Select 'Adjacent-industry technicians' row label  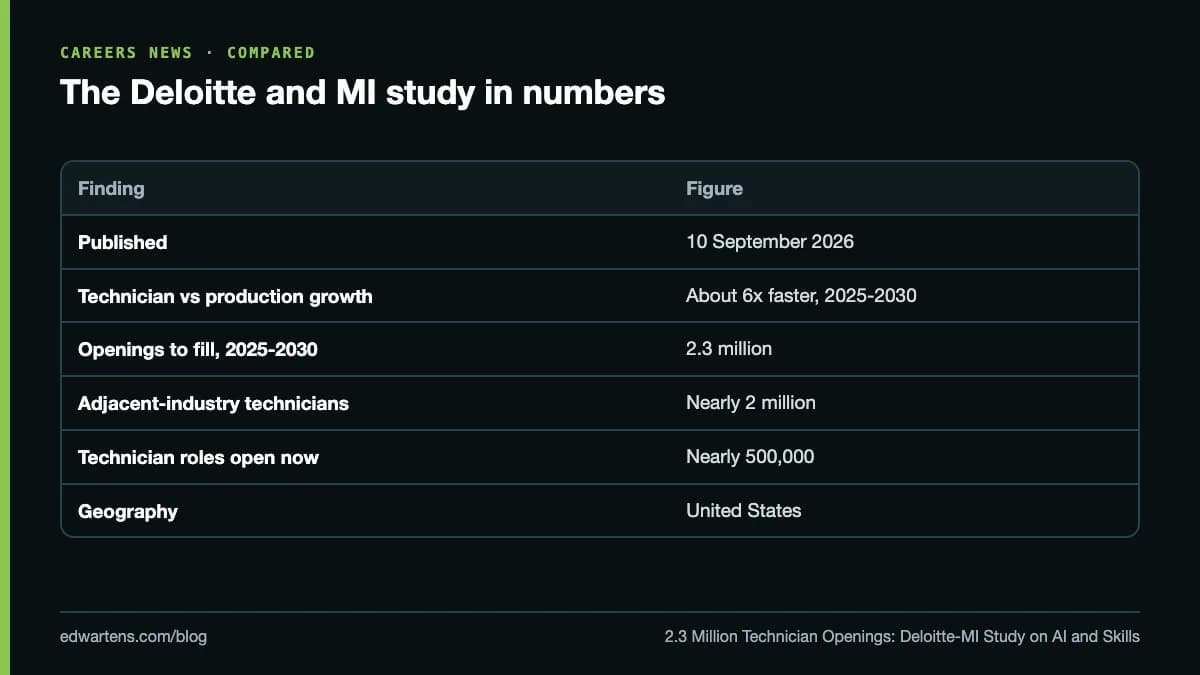pyautogui.click(x=213, y=403)
